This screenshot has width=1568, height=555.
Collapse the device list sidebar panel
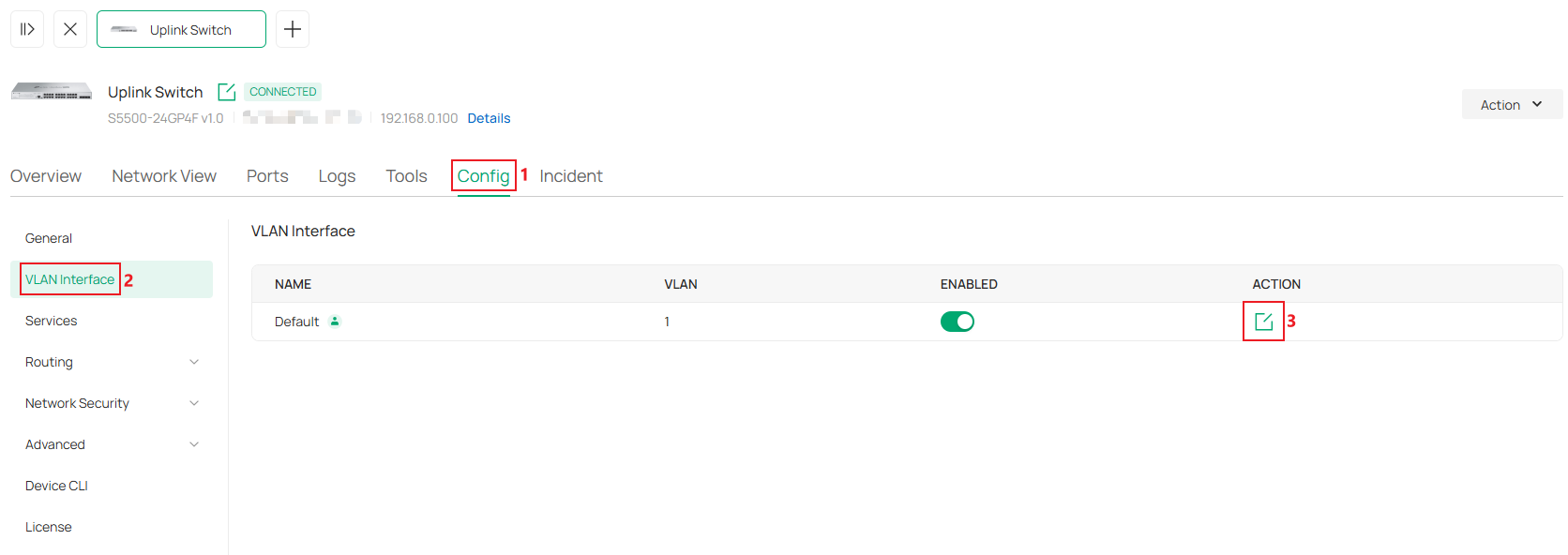pyautogui.click(x=26, y=28)
